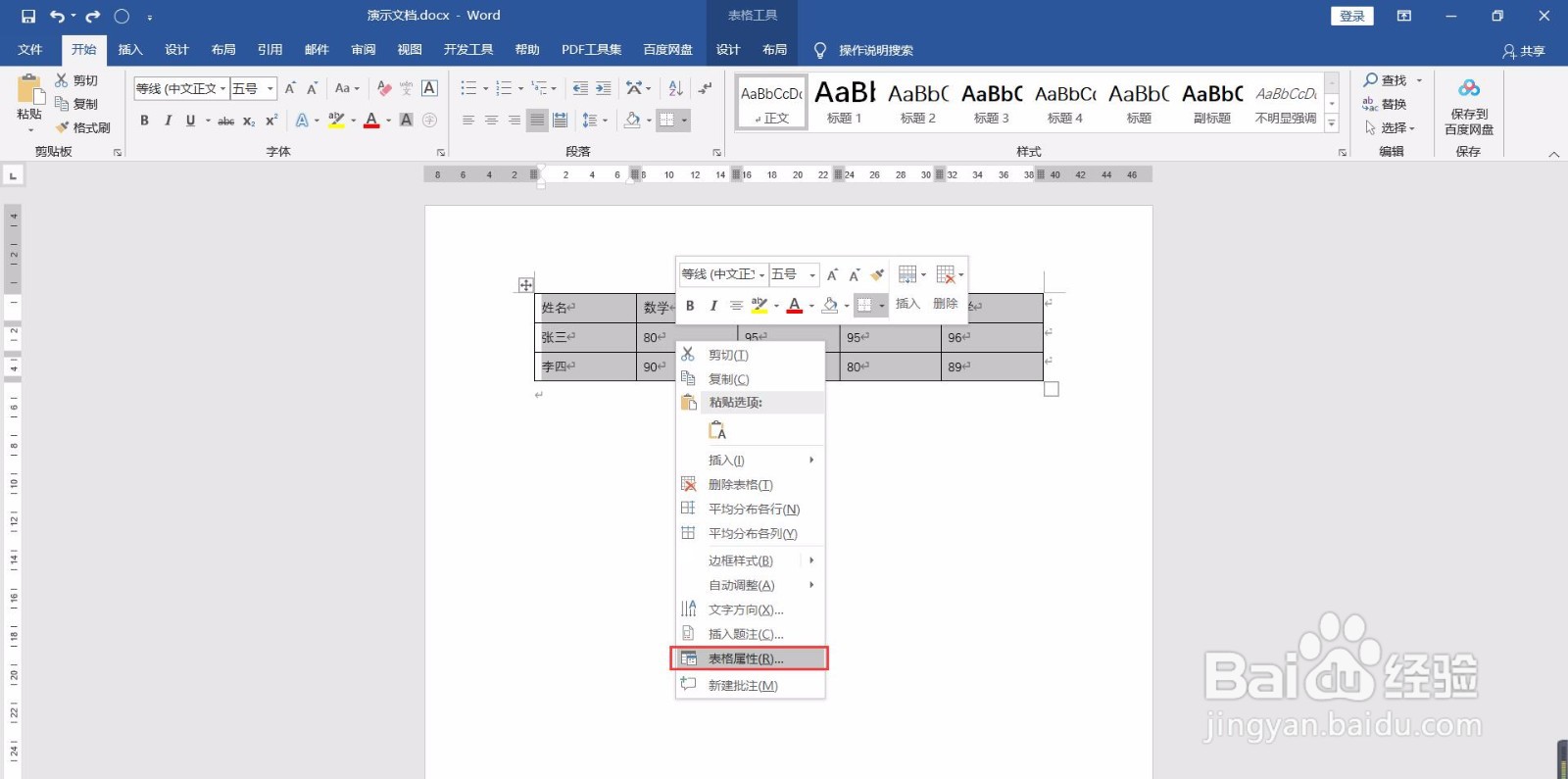
Task: Open the Line Spacing dropdown
Action: tap(594, 120)
